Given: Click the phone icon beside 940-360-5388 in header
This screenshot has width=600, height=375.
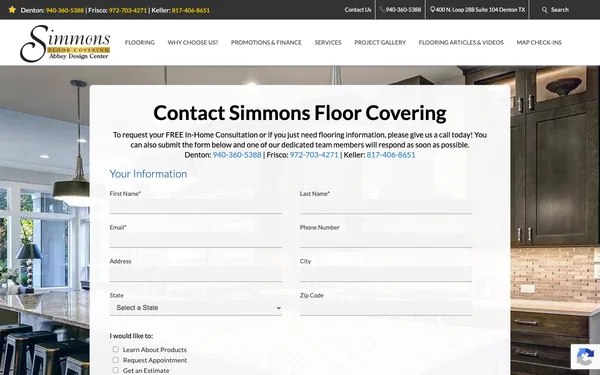Looking at the screenshot, I should [382, 10].
